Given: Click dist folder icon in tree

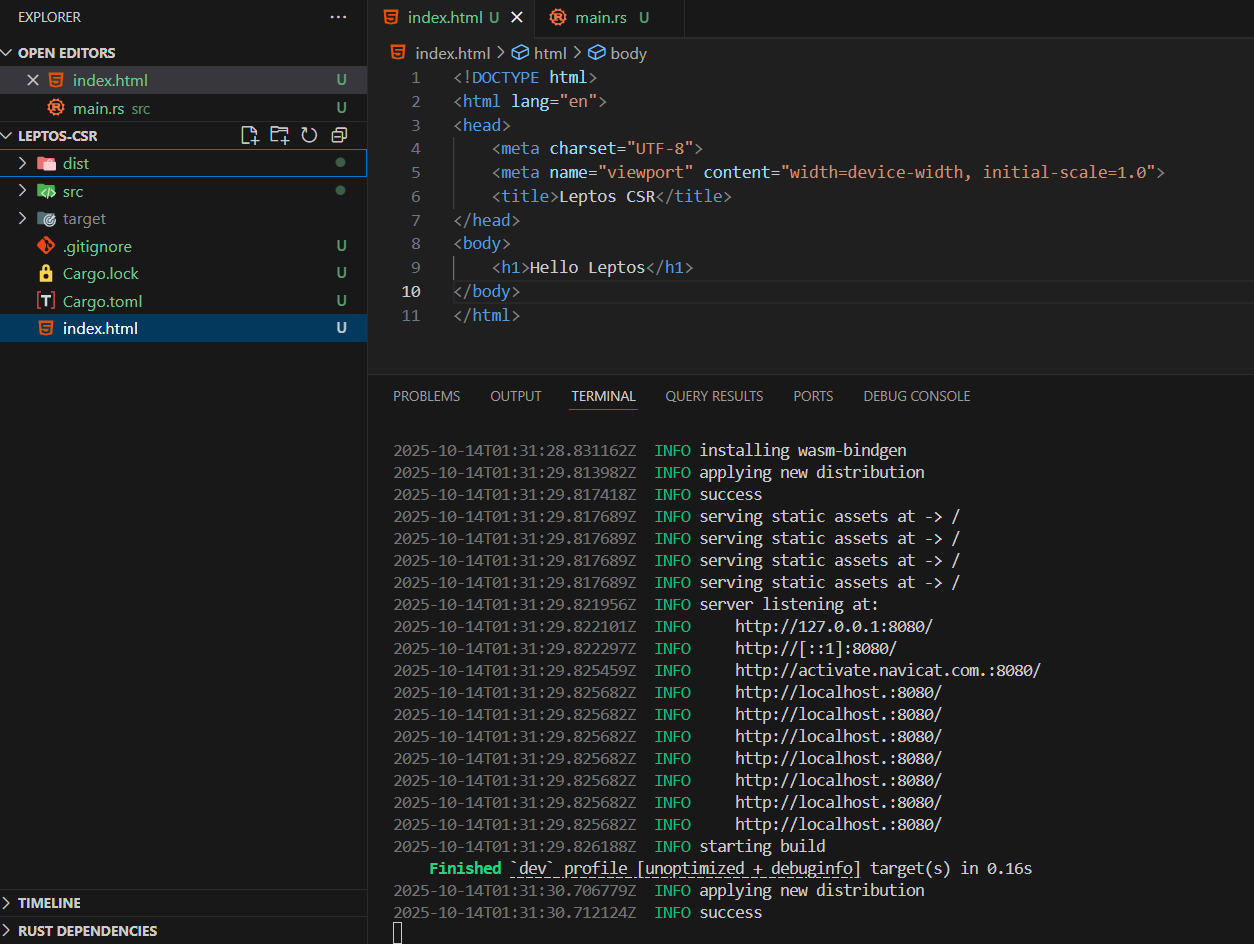Looking at the screenshot, I should [47, 163].
